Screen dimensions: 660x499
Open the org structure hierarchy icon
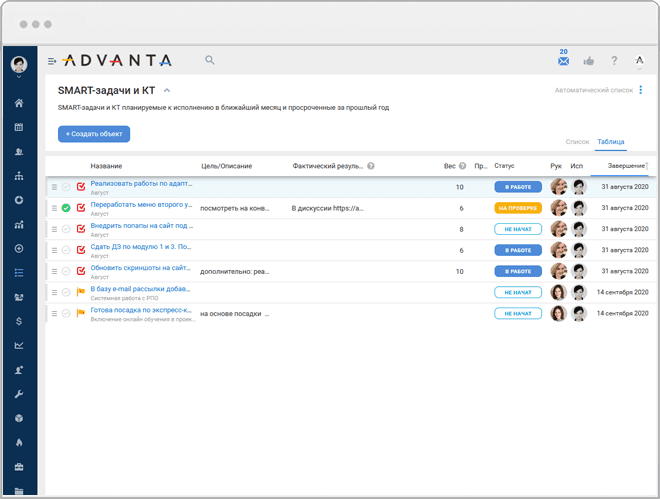tap(19, 176)
